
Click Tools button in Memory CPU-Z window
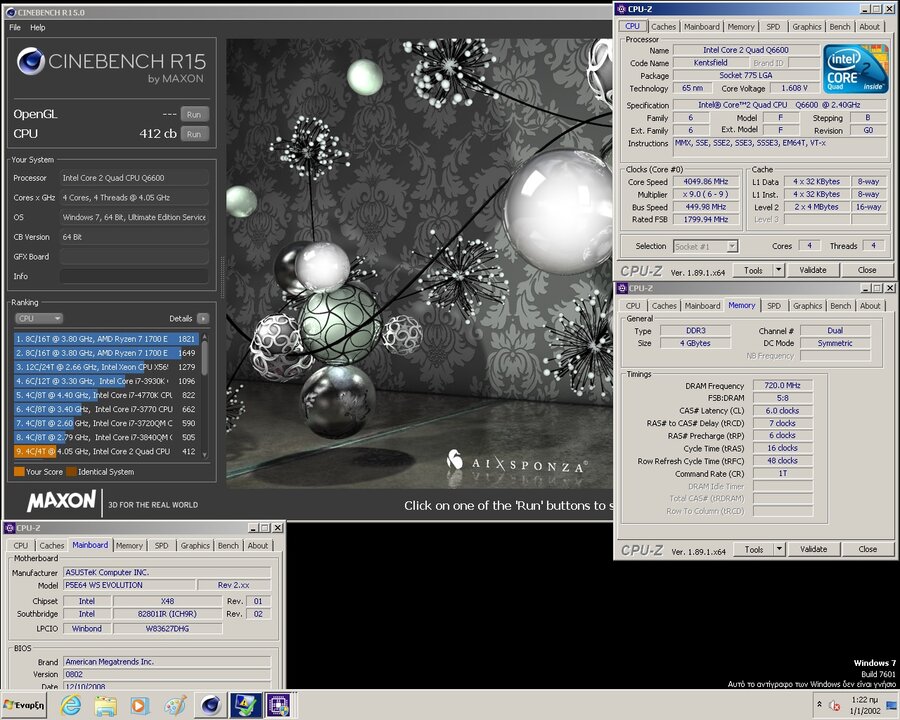[x=754, y=549]
